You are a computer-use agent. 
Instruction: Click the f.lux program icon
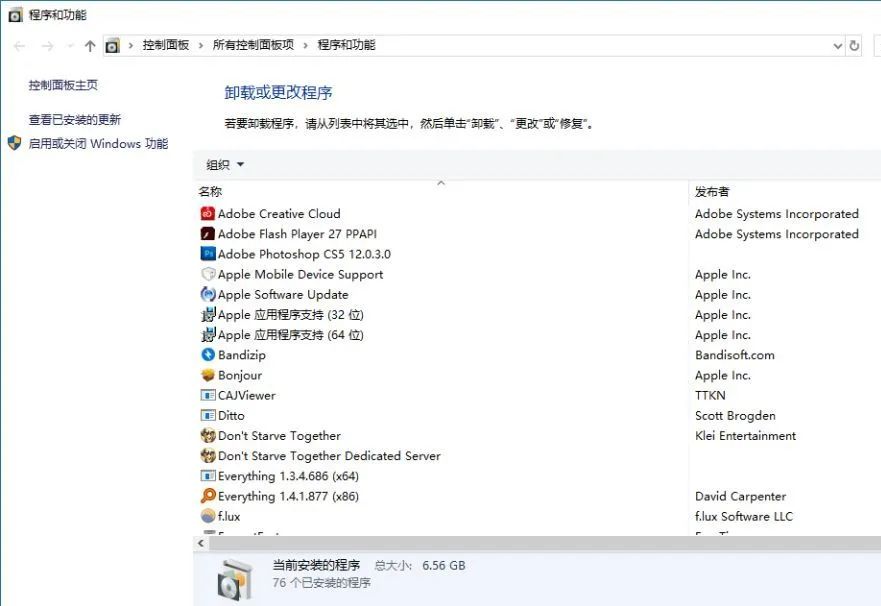(x=208, y=516)
